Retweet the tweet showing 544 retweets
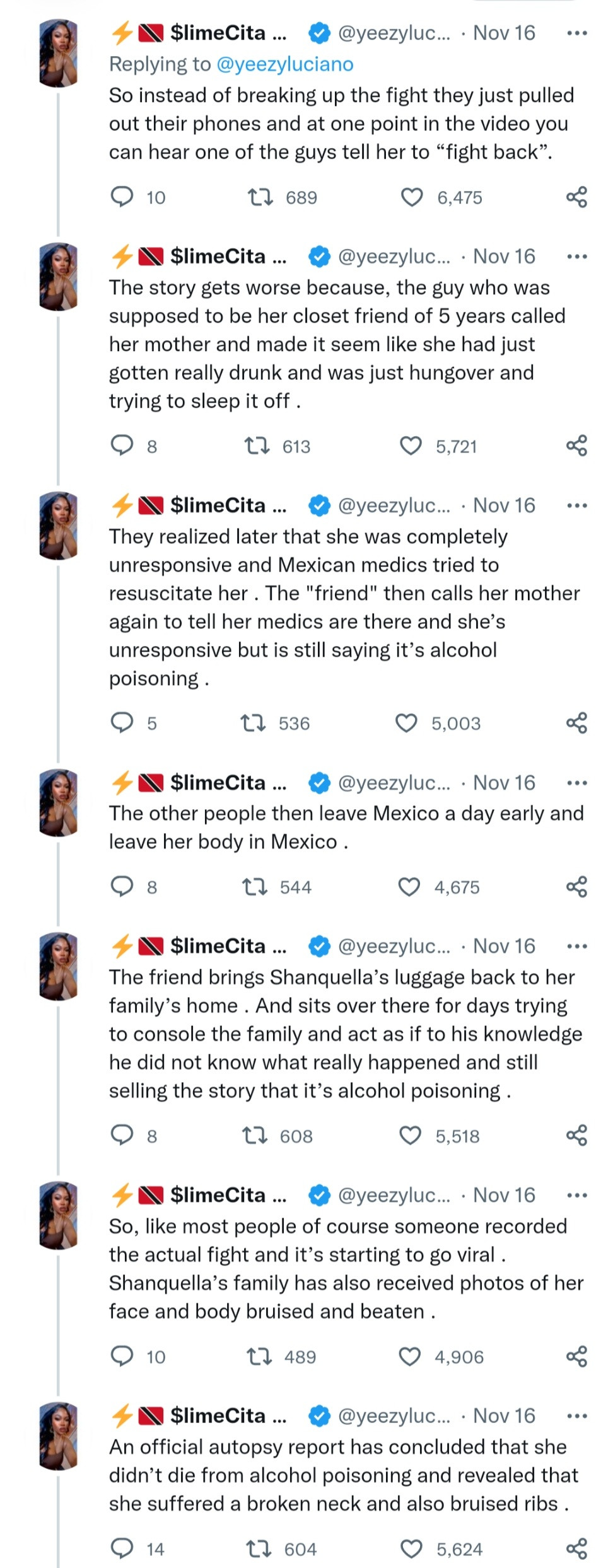Image resolution: width=613 pixels, height=1568 pixels. click(x=255, y=887)
